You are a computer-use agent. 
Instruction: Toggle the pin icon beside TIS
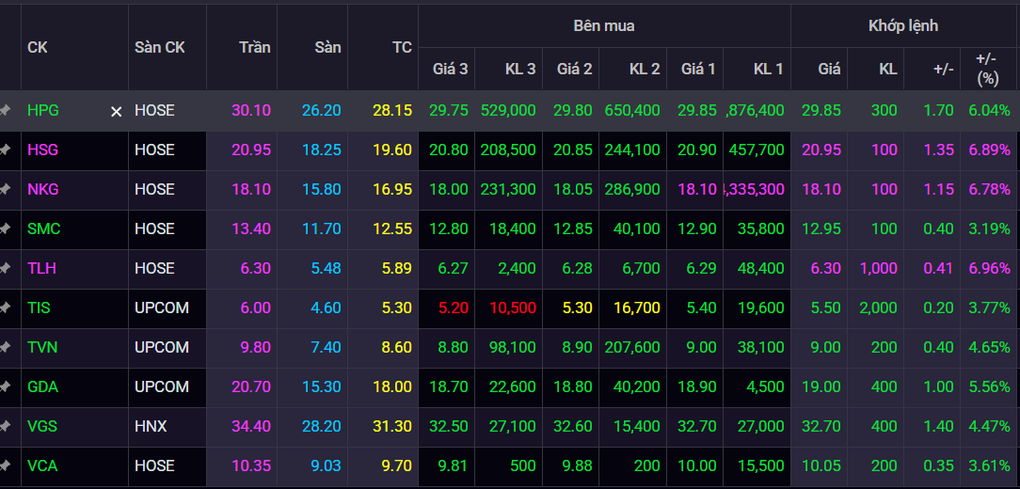pos(5,308)
